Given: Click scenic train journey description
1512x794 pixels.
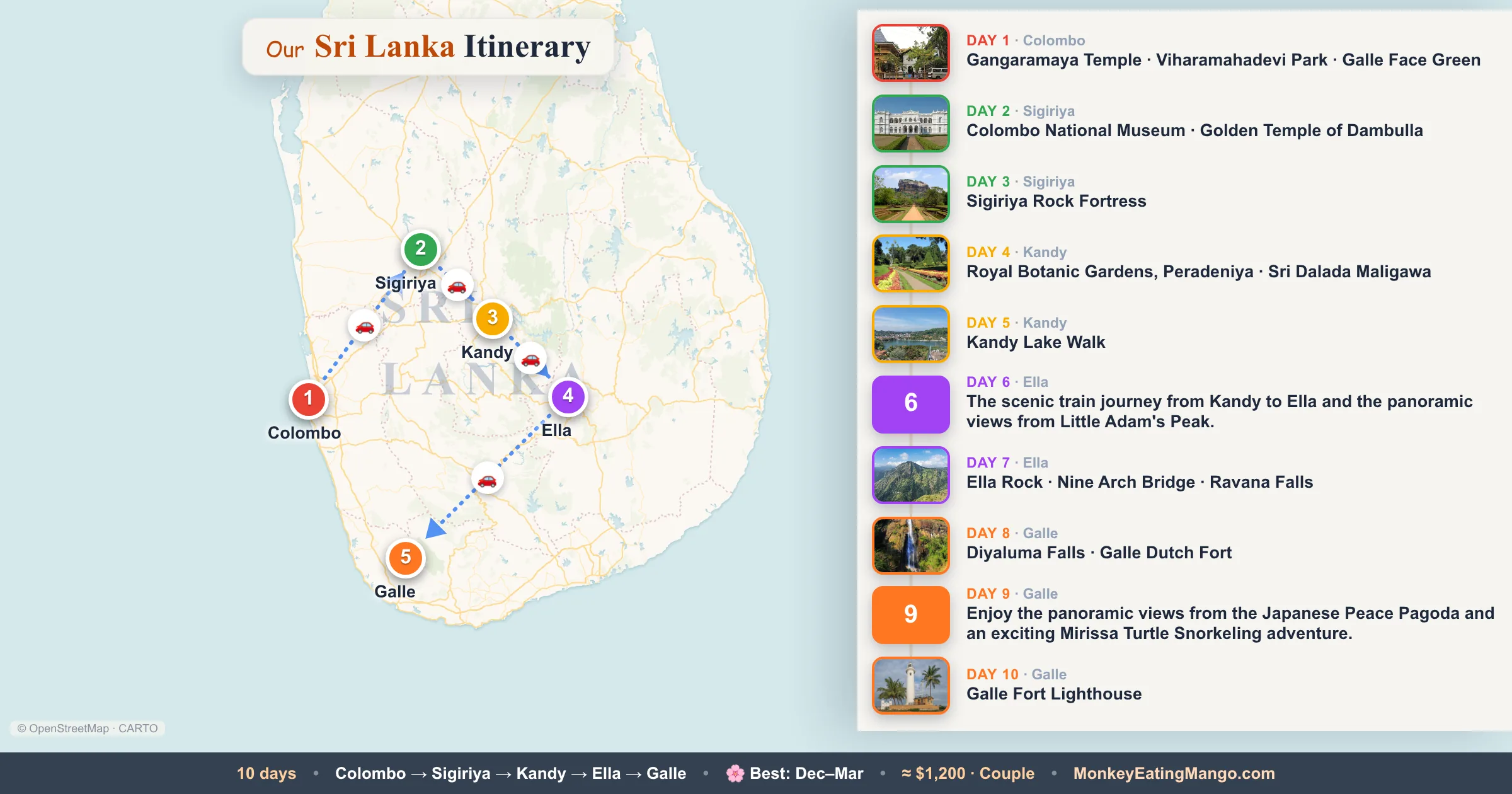Looking at the screenshot, I should click(x=1220, y=411).
